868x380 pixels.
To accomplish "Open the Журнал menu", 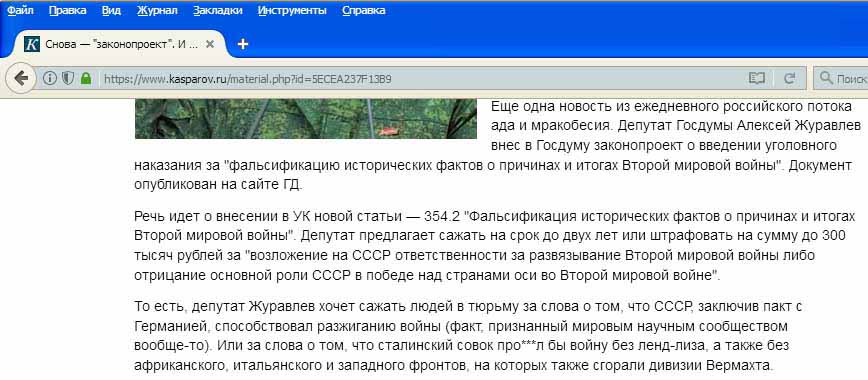I will 157,11.
